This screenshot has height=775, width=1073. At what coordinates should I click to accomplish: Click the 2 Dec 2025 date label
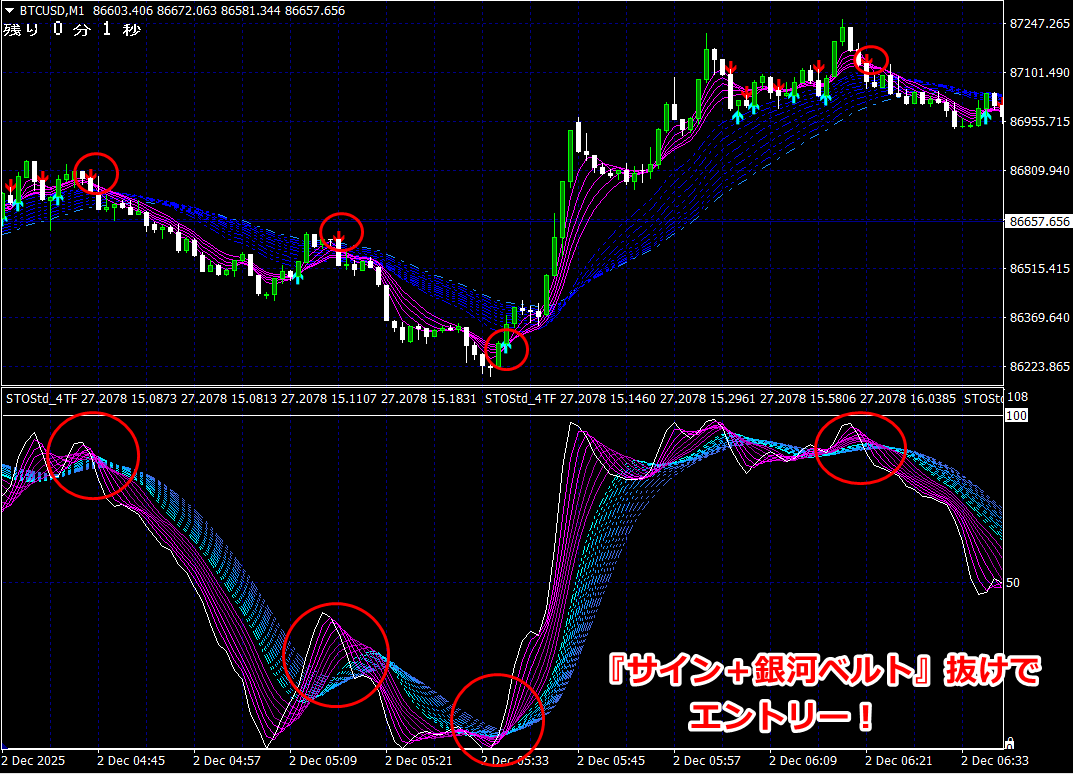(x=41, y=761)
